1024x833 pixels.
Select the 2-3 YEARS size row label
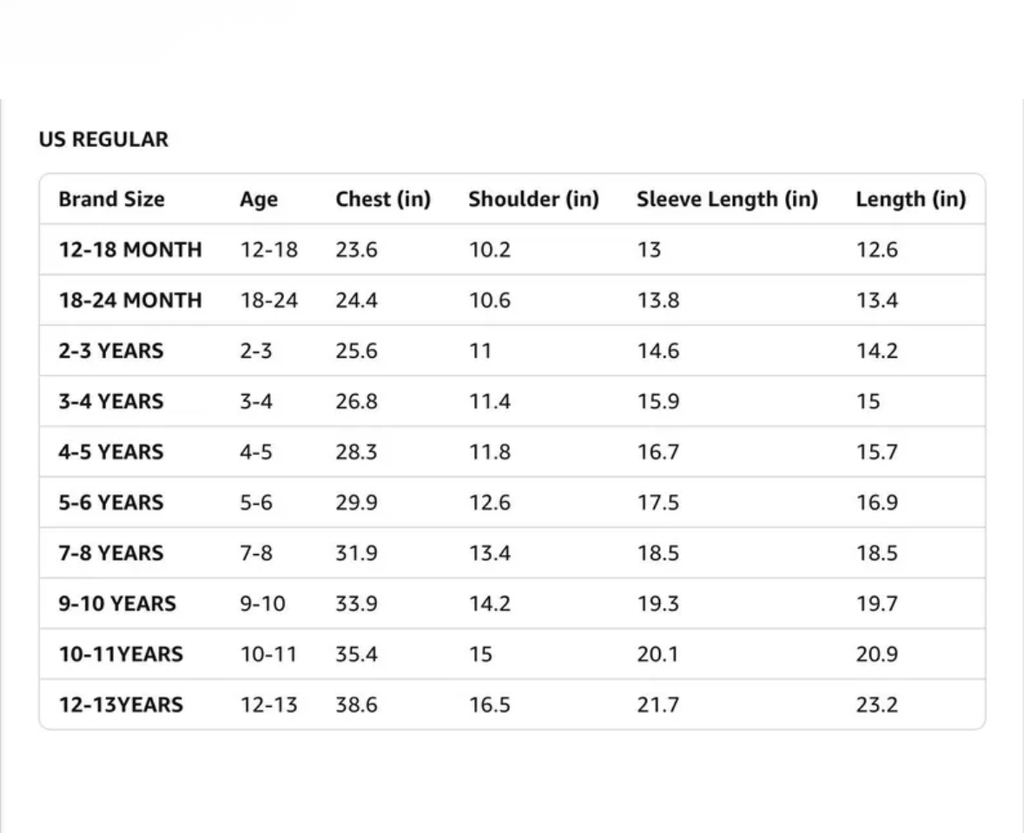point(111,351)
